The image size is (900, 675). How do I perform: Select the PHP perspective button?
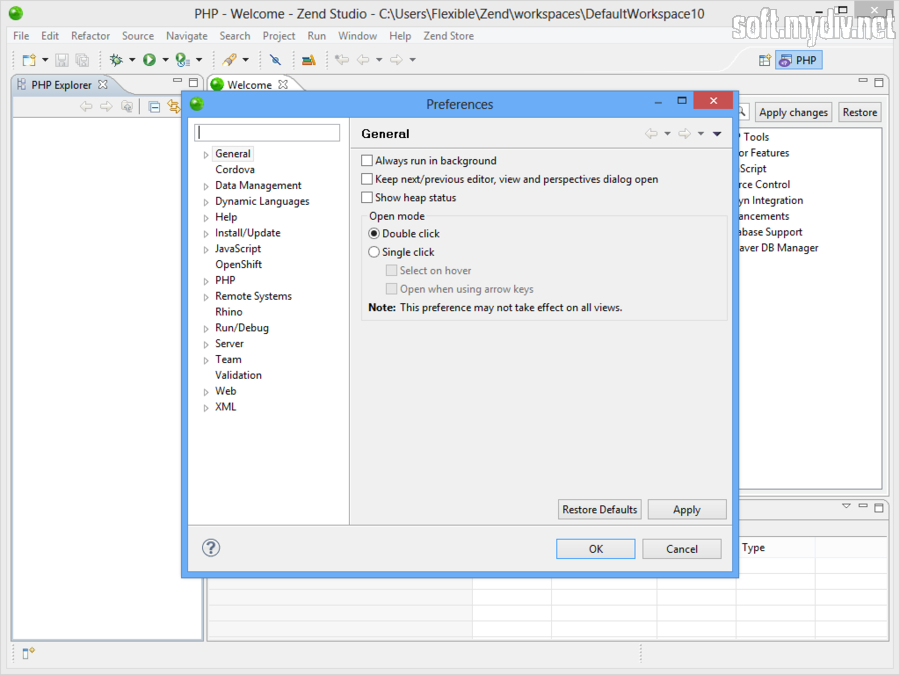798,60
